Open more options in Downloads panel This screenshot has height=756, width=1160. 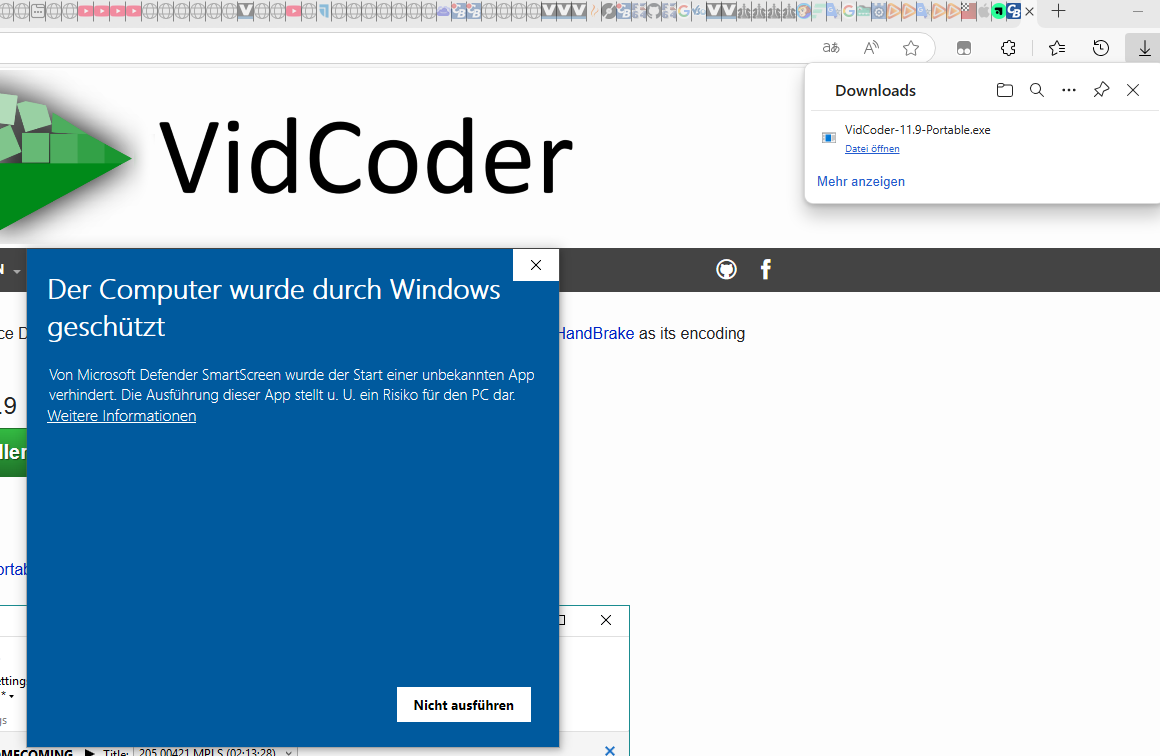pyautogui.click(x=1068, y=90)
